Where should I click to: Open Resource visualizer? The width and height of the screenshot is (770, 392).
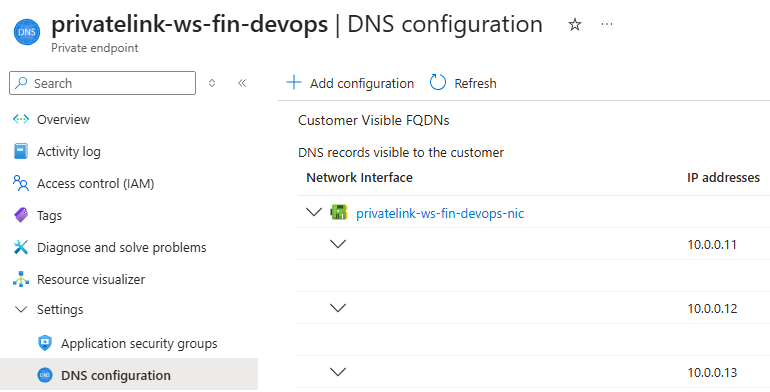click(91, 280)
